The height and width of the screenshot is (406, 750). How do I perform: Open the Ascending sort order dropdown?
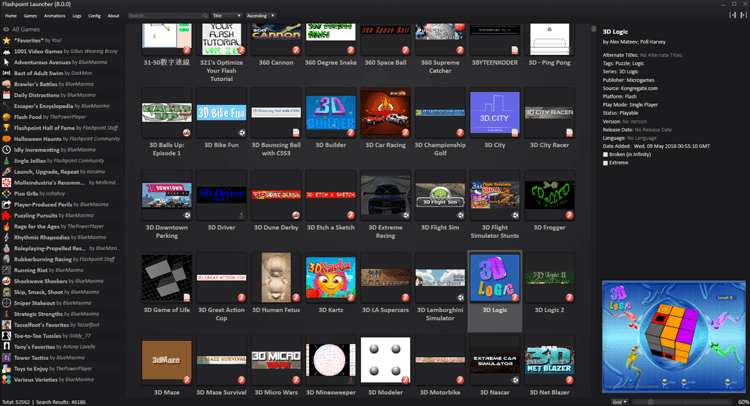pos(260,16)
